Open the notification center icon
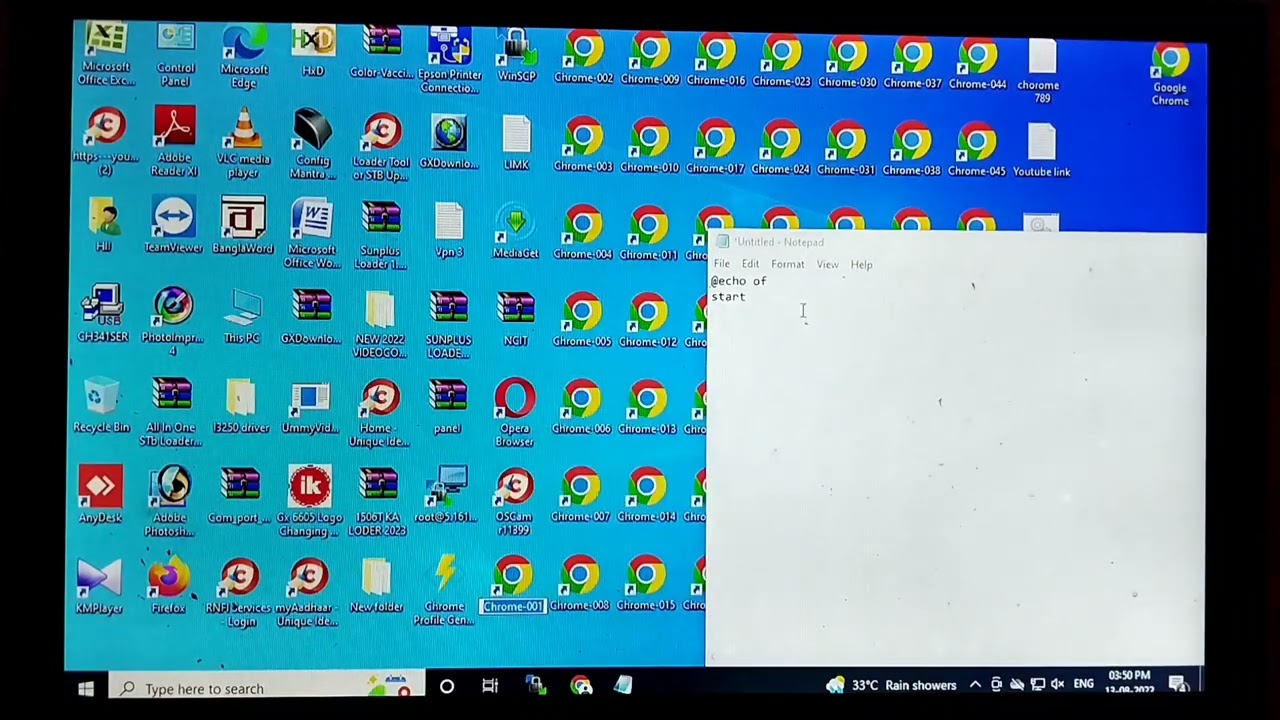Screen dimensions: 1280x720 [x=1178, y=684]
